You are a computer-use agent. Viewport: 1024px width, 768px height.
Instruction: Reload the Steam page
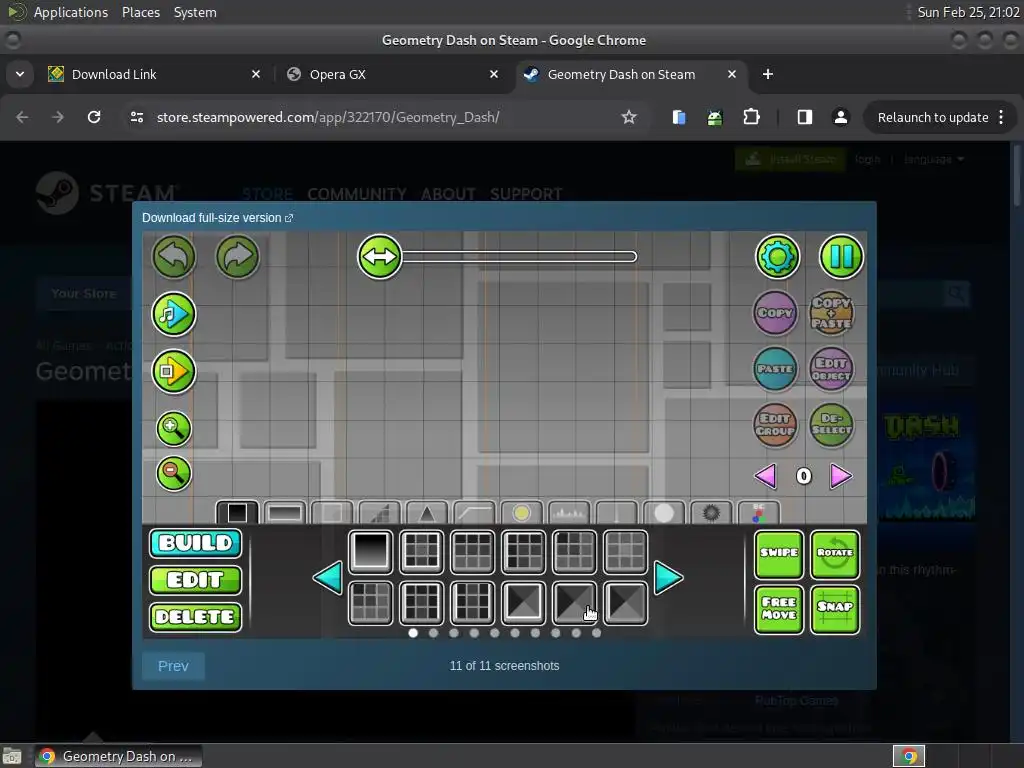(x=94, y=117)
